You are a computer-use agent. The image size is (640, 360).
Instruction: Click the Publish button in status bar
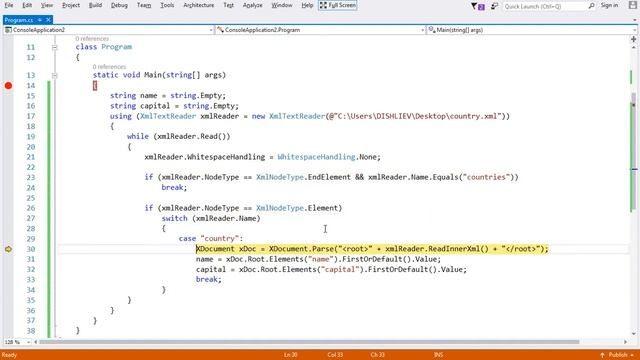click(x=618, y=355)
